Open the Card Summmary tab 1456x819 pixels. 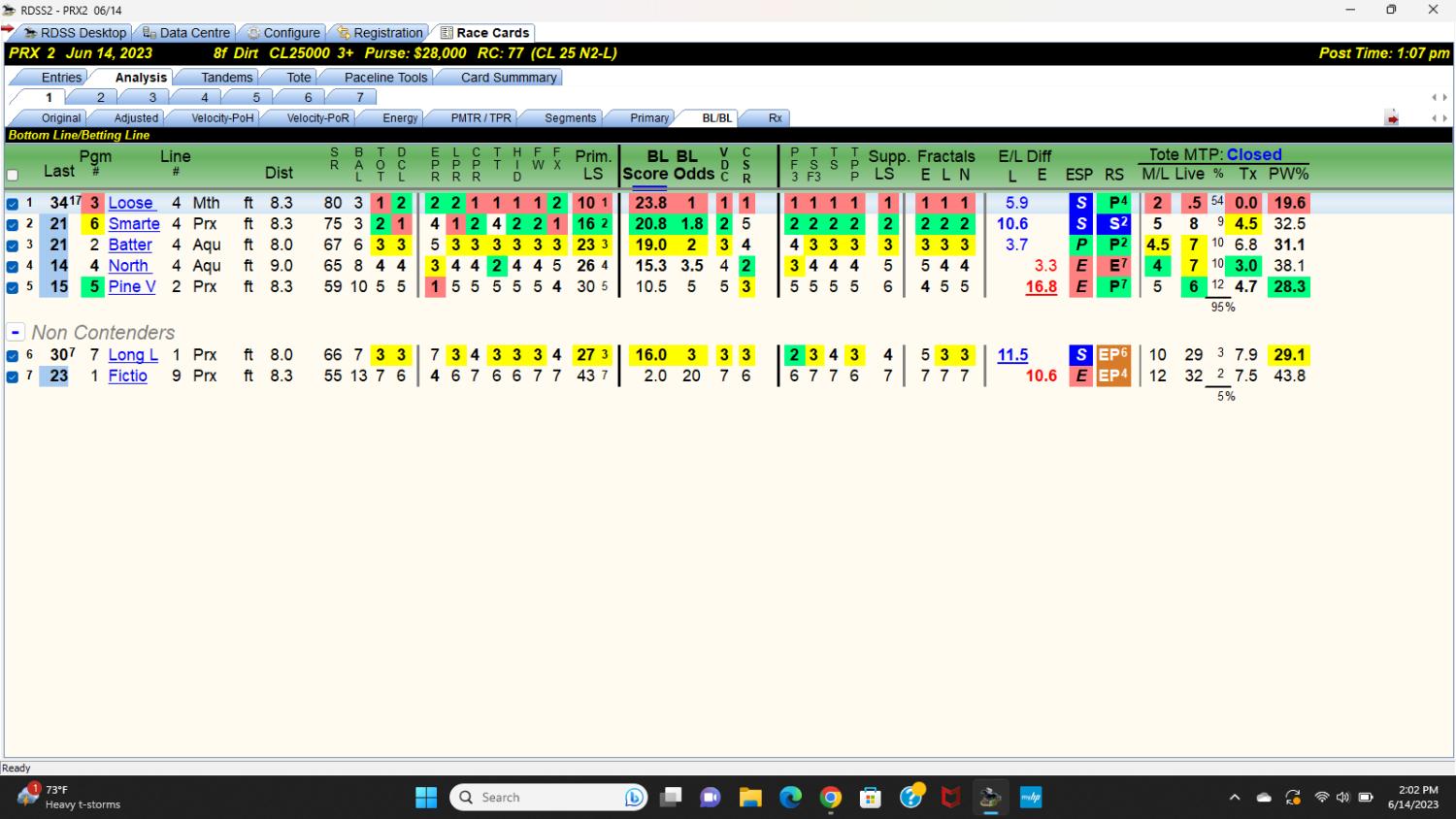(509, 77)
